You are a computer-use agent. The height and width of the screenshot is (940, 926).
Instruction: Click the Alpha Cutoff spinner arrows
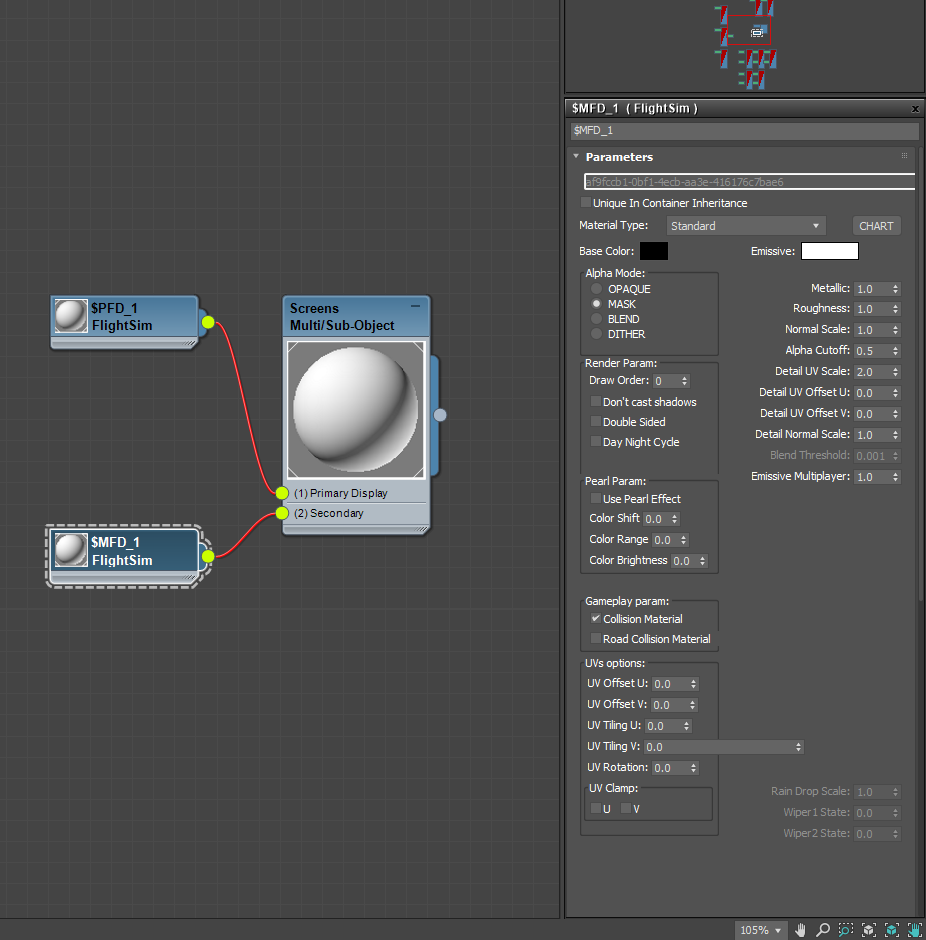(895, 351)
